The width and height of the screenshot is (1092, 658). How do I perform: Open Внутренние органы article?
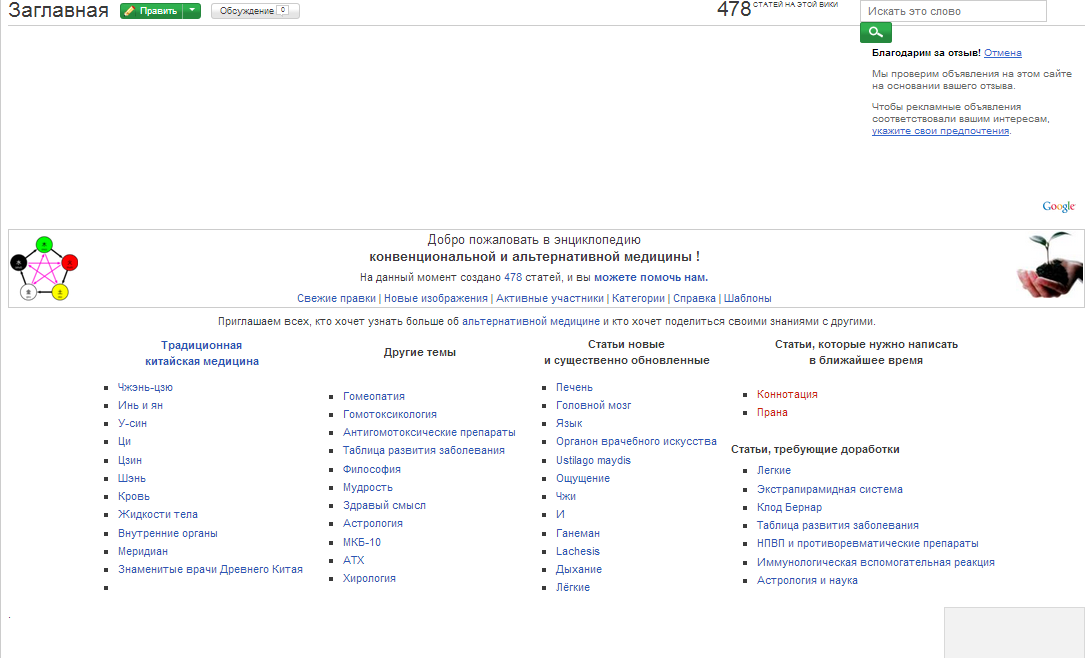[167, 533]
